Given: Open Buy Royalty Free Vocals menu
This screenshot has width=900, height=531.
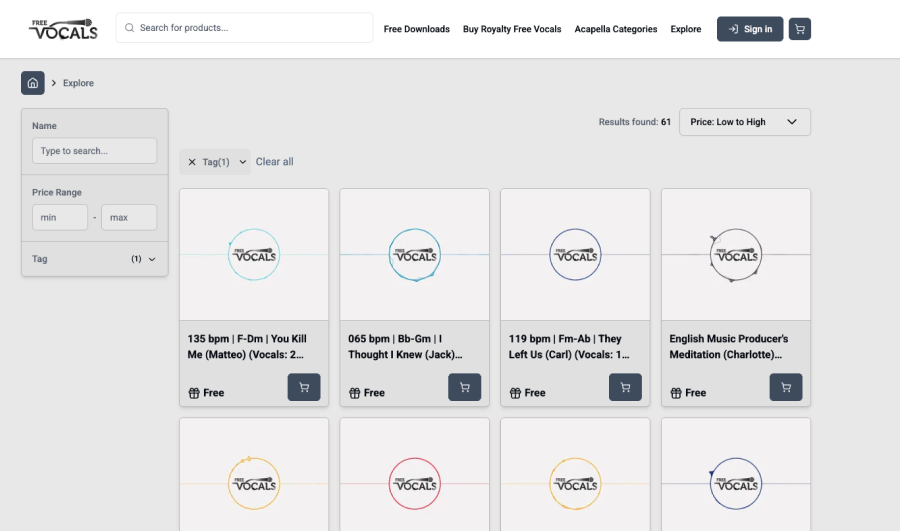Looking at the screenshot, I should point(512,29).
